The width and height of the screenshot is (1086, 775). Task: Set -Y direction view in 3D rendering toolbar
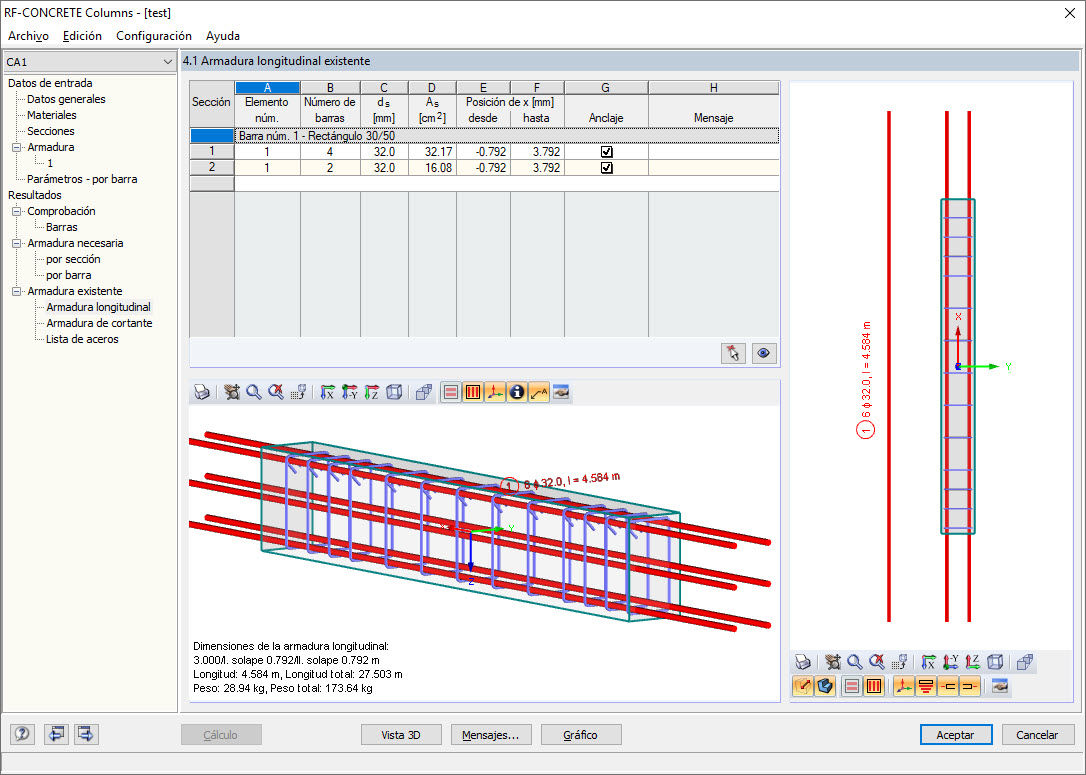pyautogui.click(x=350, y=393)
